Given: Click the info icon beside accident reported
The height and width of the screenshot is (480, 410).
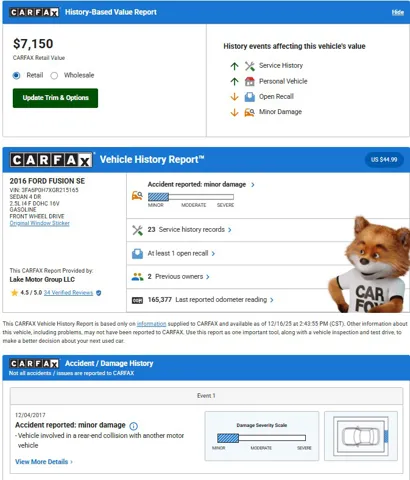Looking at the screenshot, I should tap(133, 426).
